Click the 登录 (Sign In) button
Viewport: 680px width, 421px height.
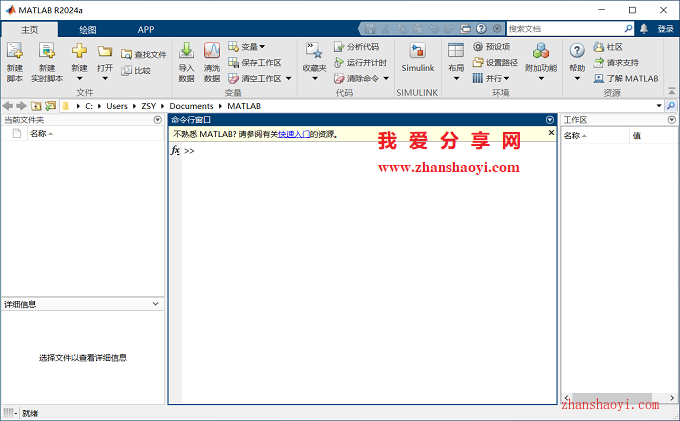click(x=665, y=29)
